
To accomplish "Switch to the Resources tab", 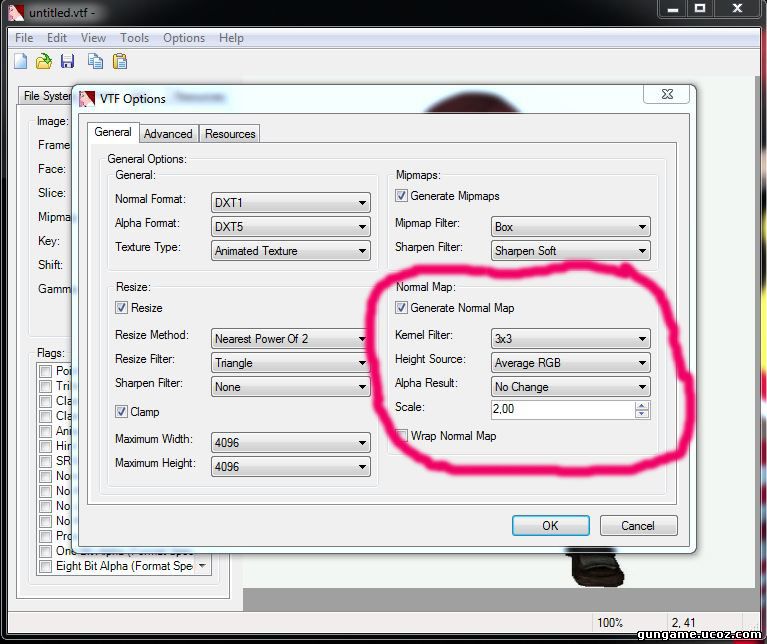I will [x=230, y=133].
